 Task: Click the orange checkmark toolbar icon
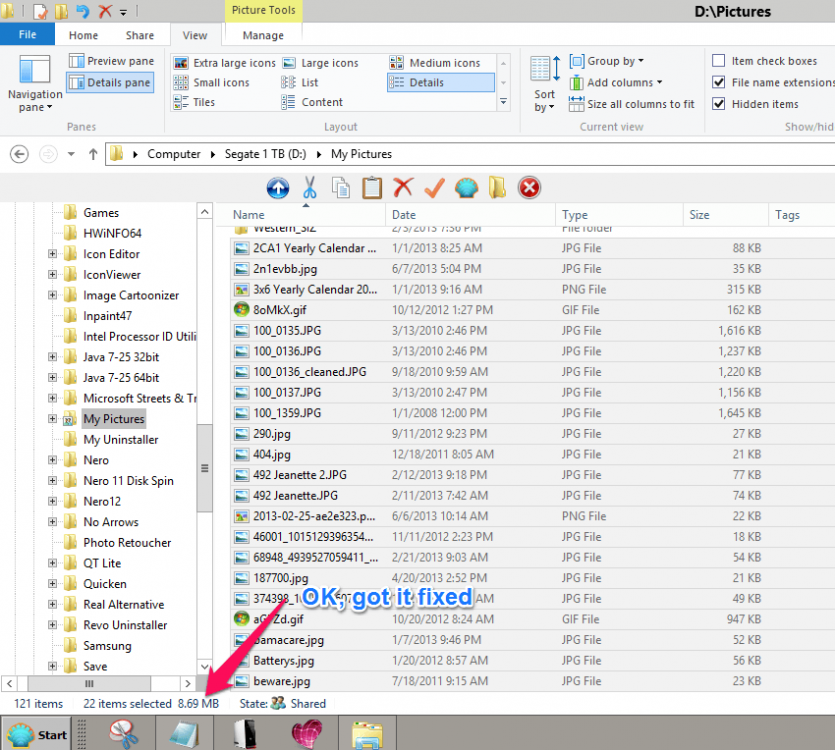[x=434, y=188]
